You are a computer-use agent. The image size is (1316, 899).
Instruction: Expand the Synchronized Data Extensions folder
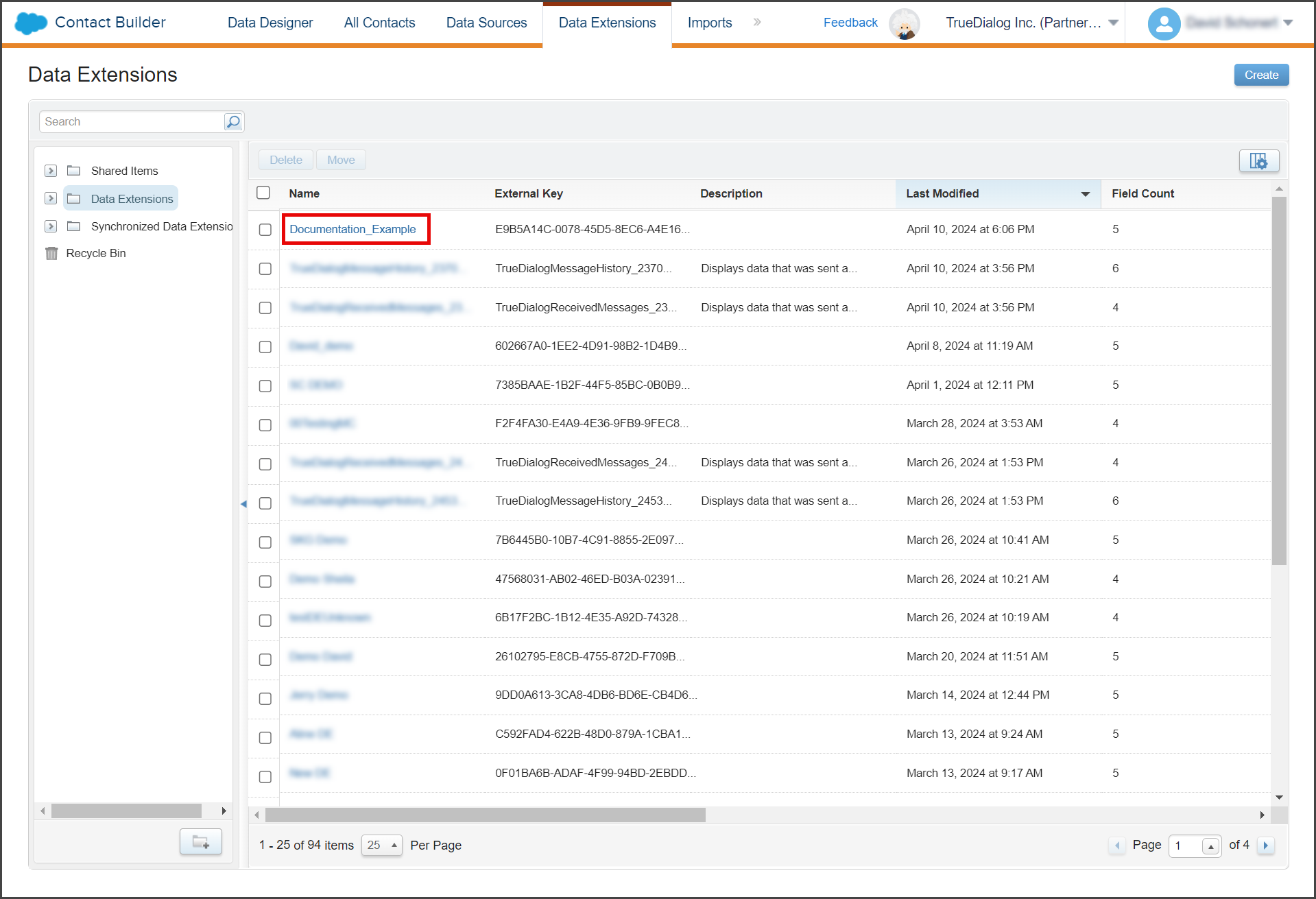coord(51,226)
